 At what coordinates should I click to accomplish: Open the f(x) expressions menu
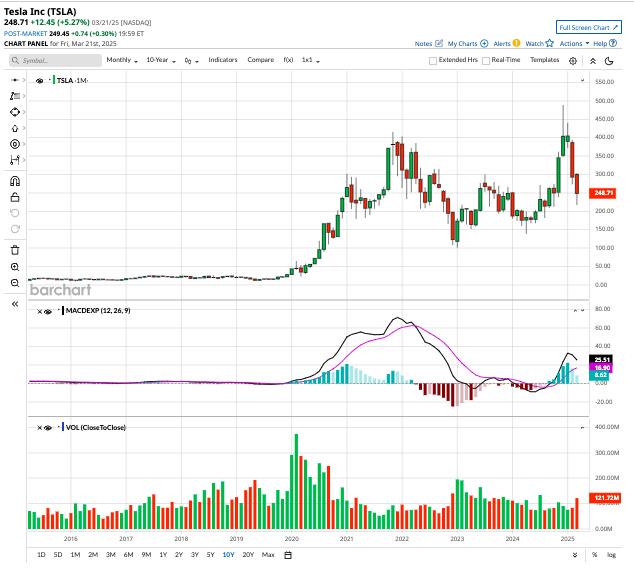pyautogui.click(x=288, y=60)
